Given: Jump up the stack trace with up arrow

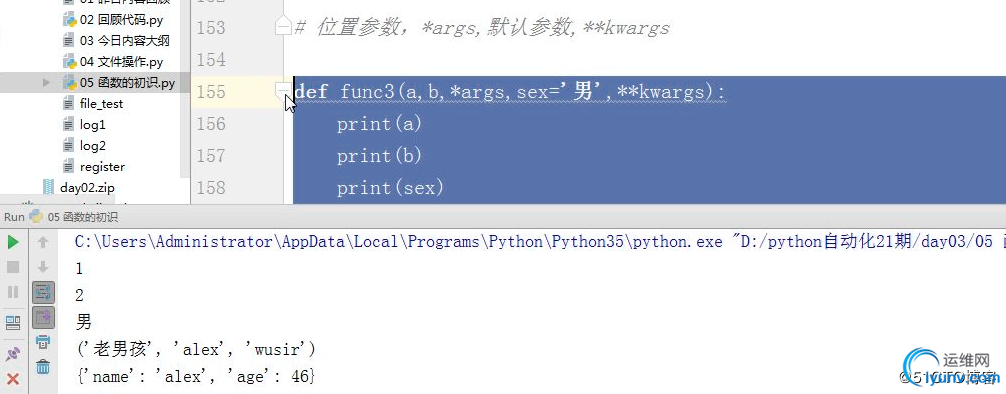Looking at the screenshot, I should click(43, 243).
